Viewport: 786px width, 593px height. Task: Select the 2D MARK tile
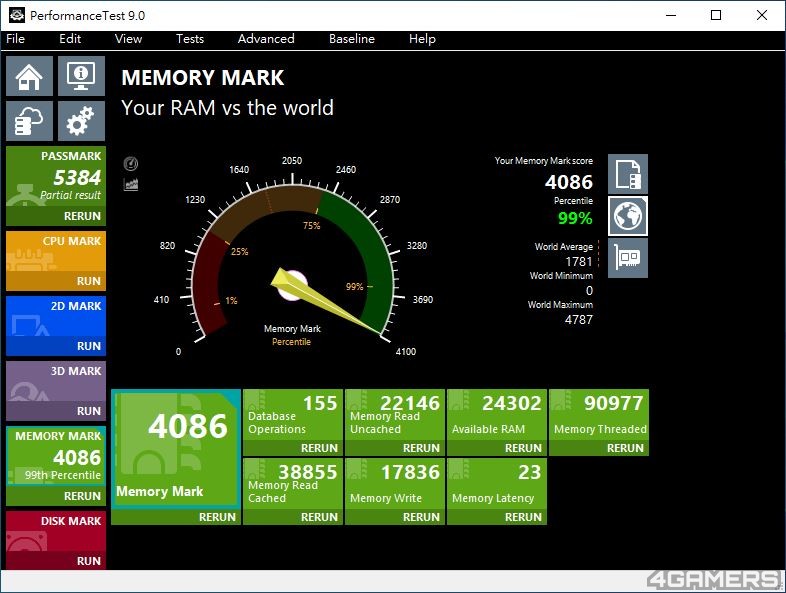tap(56, 316)
